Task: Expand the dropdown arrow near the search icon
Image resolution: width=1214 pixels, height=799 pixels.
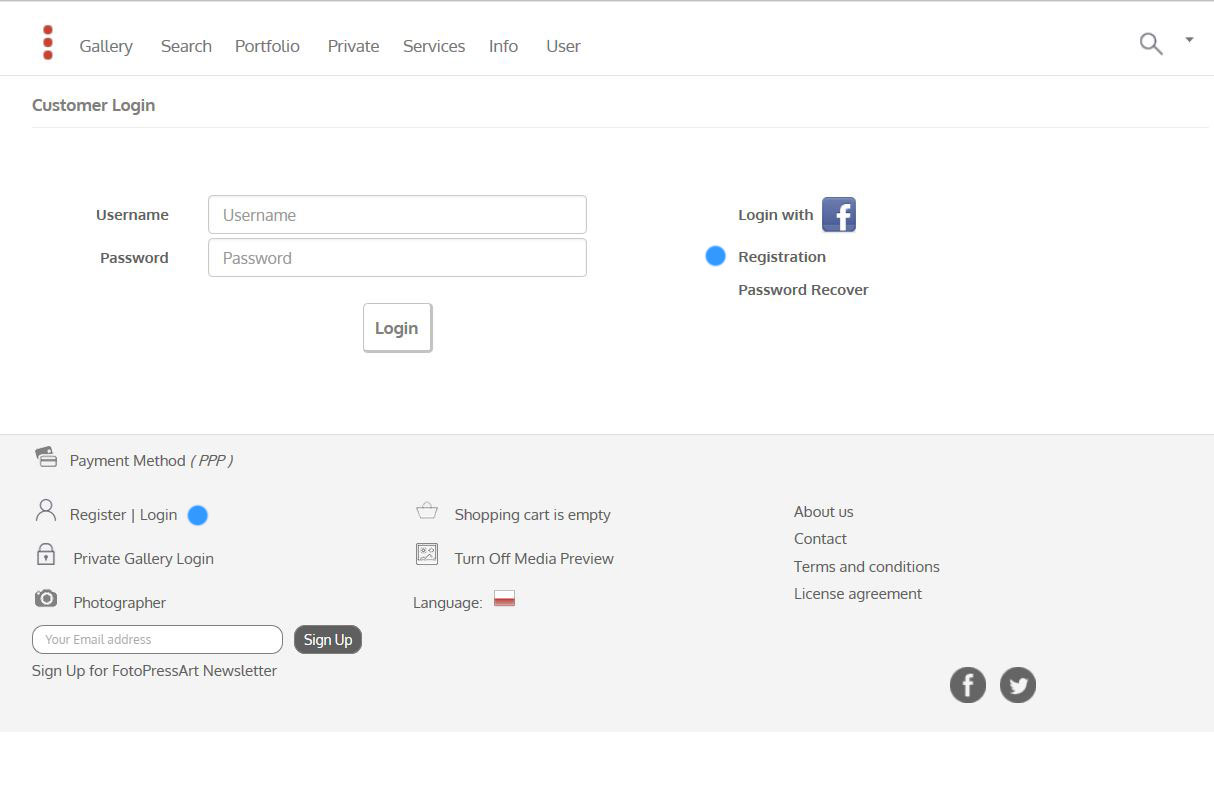Action: [x=1188, y=40]
